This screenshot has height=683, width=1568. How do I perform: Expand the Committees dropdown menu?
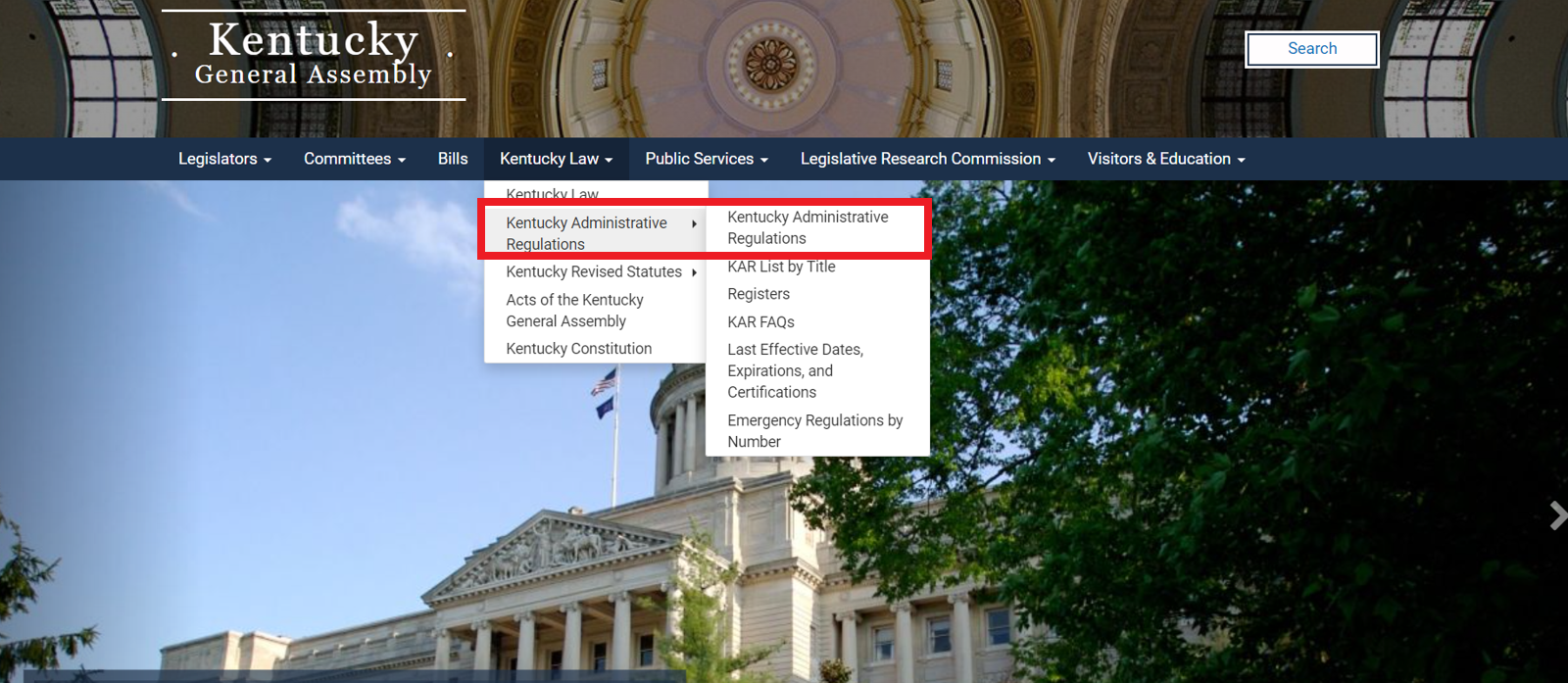tap(354, 159)
